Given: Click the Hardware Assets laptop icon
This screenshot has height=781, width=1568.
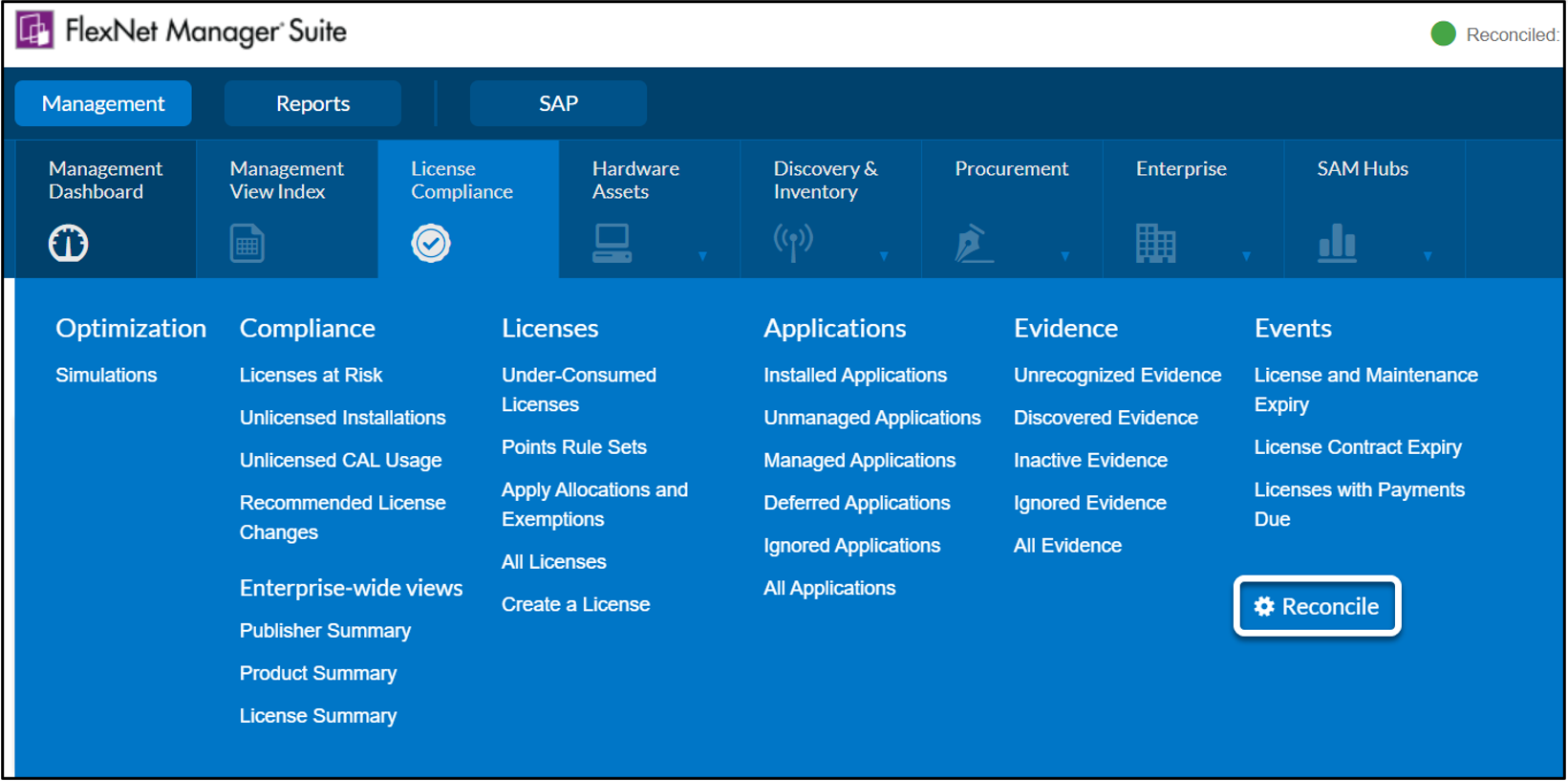Looking at the screenshot, I should (612, 244).
